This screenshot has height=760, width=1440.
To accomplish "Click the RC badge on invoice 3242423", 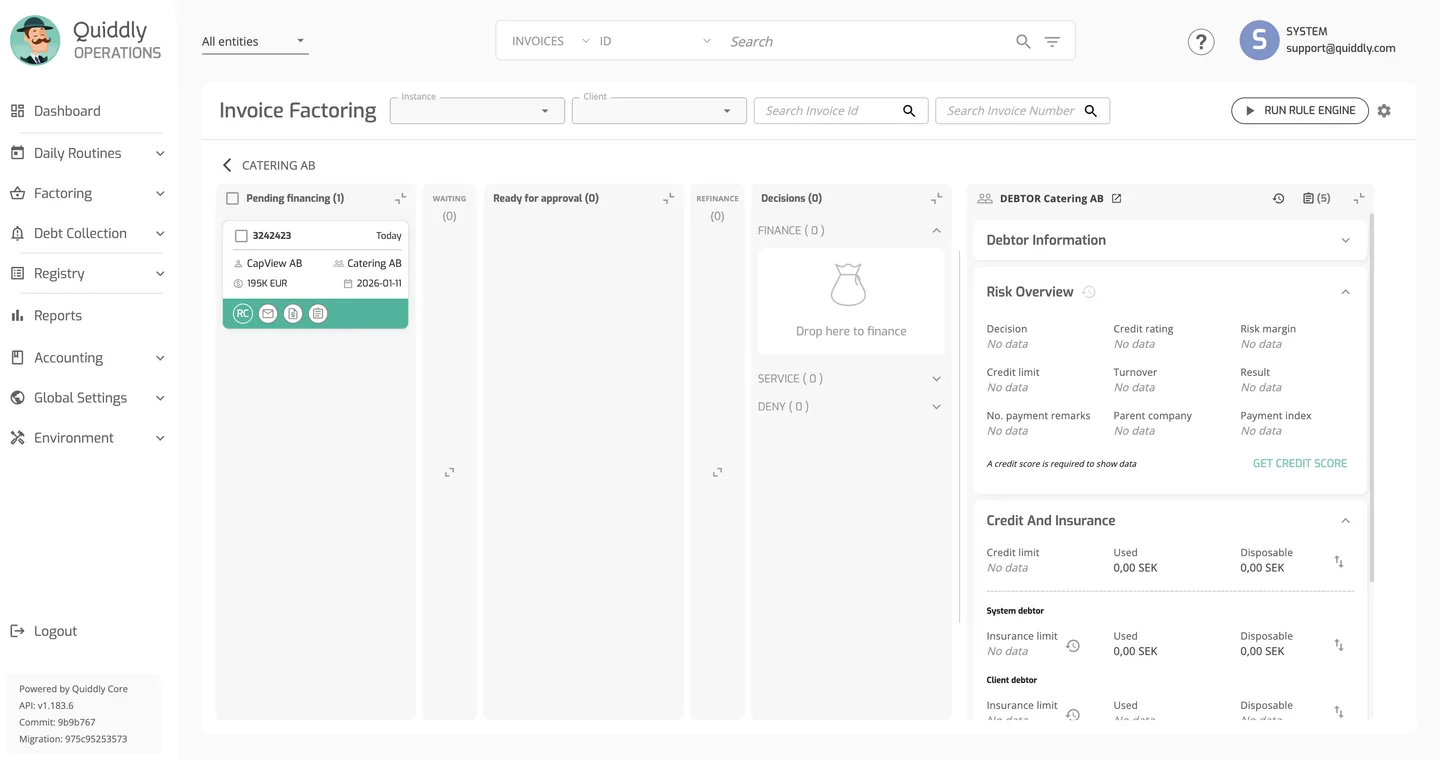I will [242, 314].
